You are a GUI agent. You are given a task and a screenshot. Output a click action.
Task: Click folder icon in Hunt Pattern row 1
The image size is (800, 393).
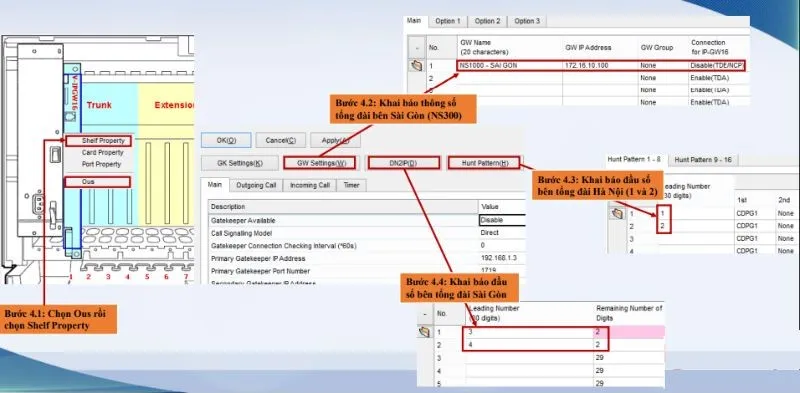(617, 213)
